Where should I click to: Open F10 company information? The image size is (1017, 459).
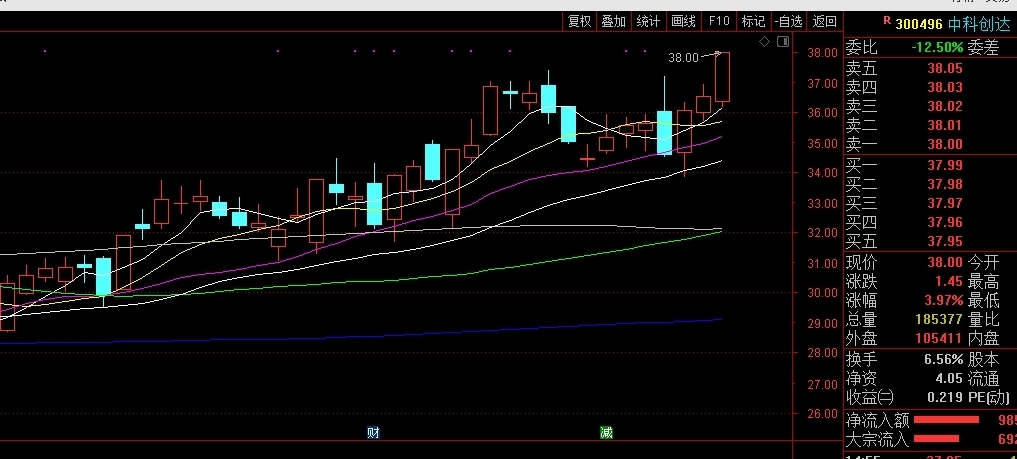pos(719,21)
